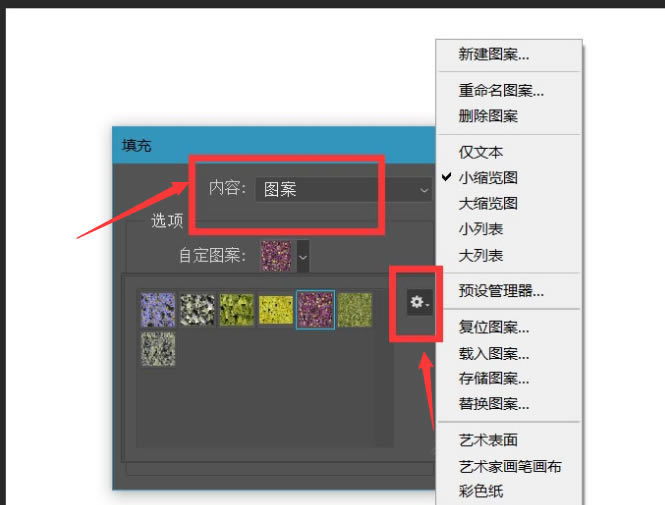The width and height of the screenshot is (665, 505).
Task: Choose 载入图案... menu item
Action: (x=509, y=353)
